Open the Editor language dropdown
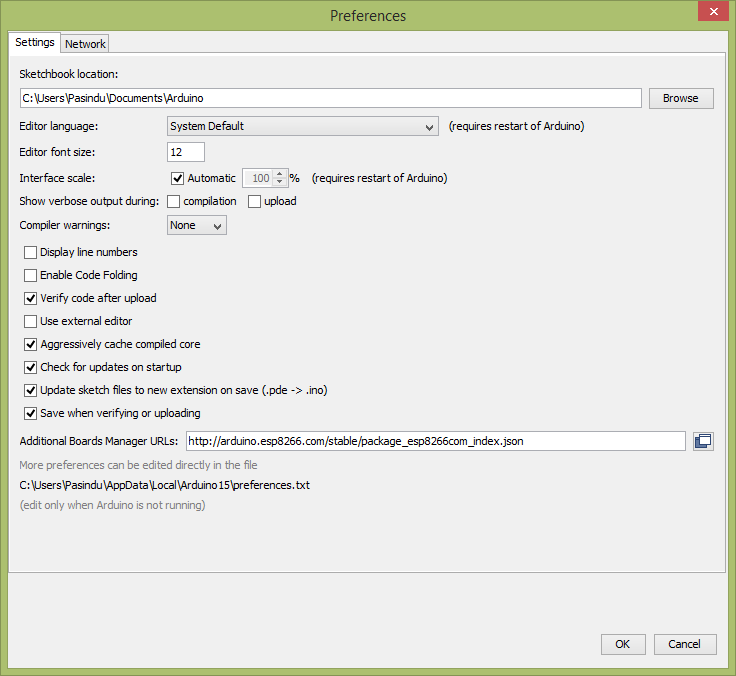The width and height of the screenshot is (736, 676). [303, 126]
